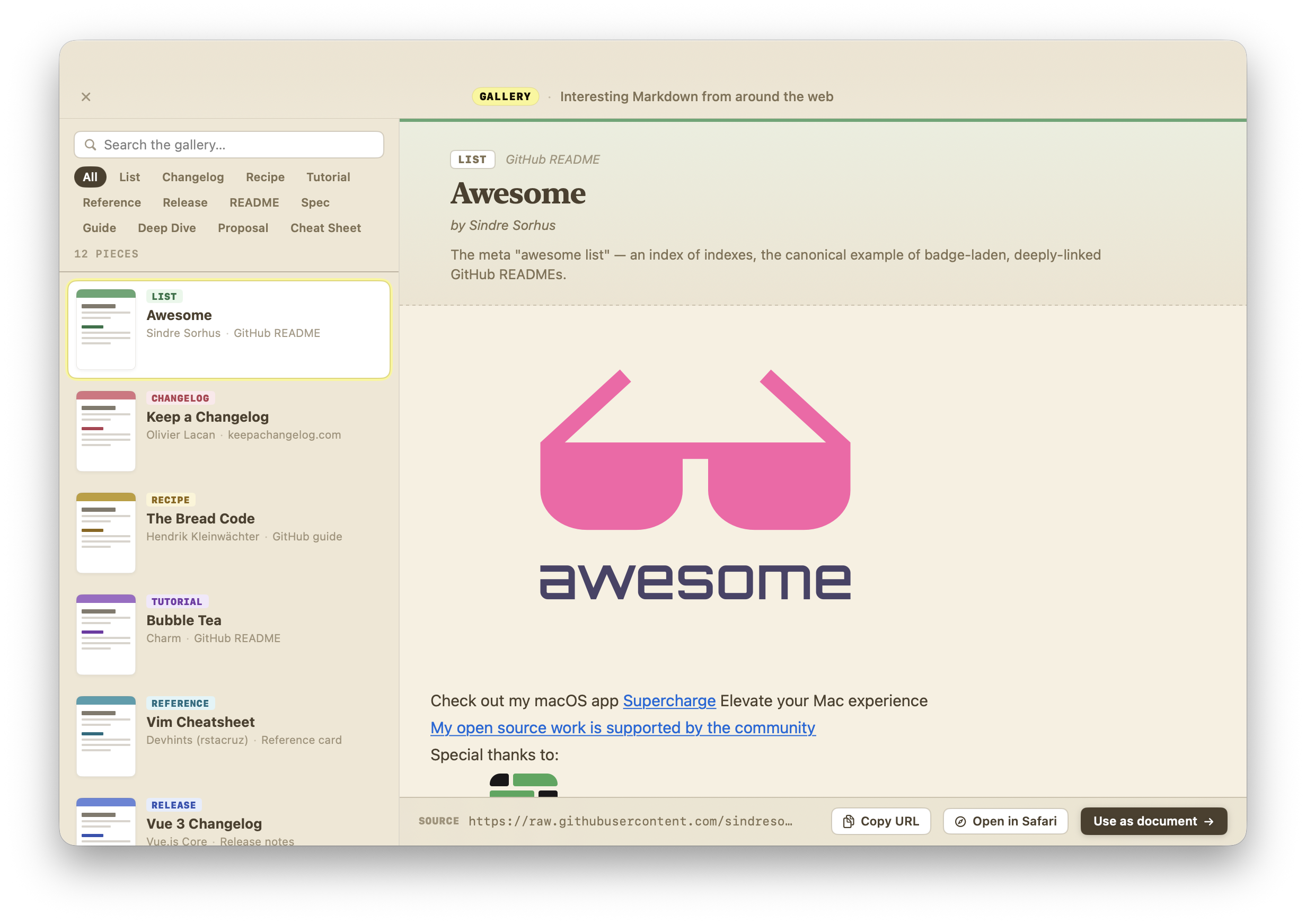Click the '12 PIECES' count label
Image resolution: width=1306 pixels, height=924 pixels.
pyautogui.click(x=107, y=254)
